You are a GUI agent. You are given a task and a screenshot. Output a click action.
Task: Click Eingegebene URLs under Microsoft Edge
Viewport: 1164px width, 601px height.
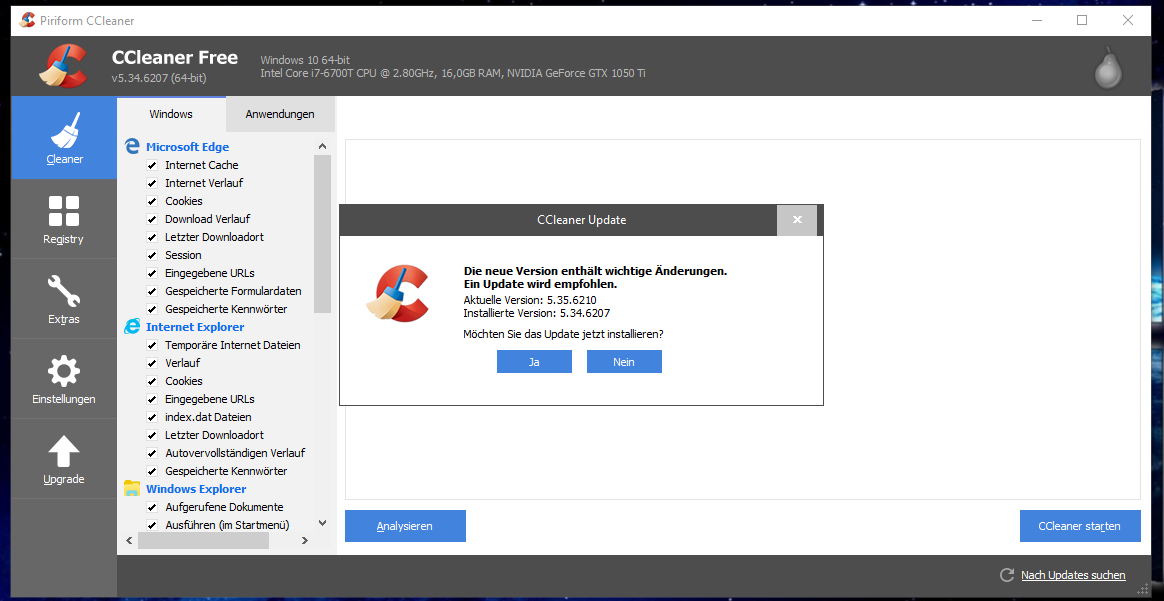(209, 273)
